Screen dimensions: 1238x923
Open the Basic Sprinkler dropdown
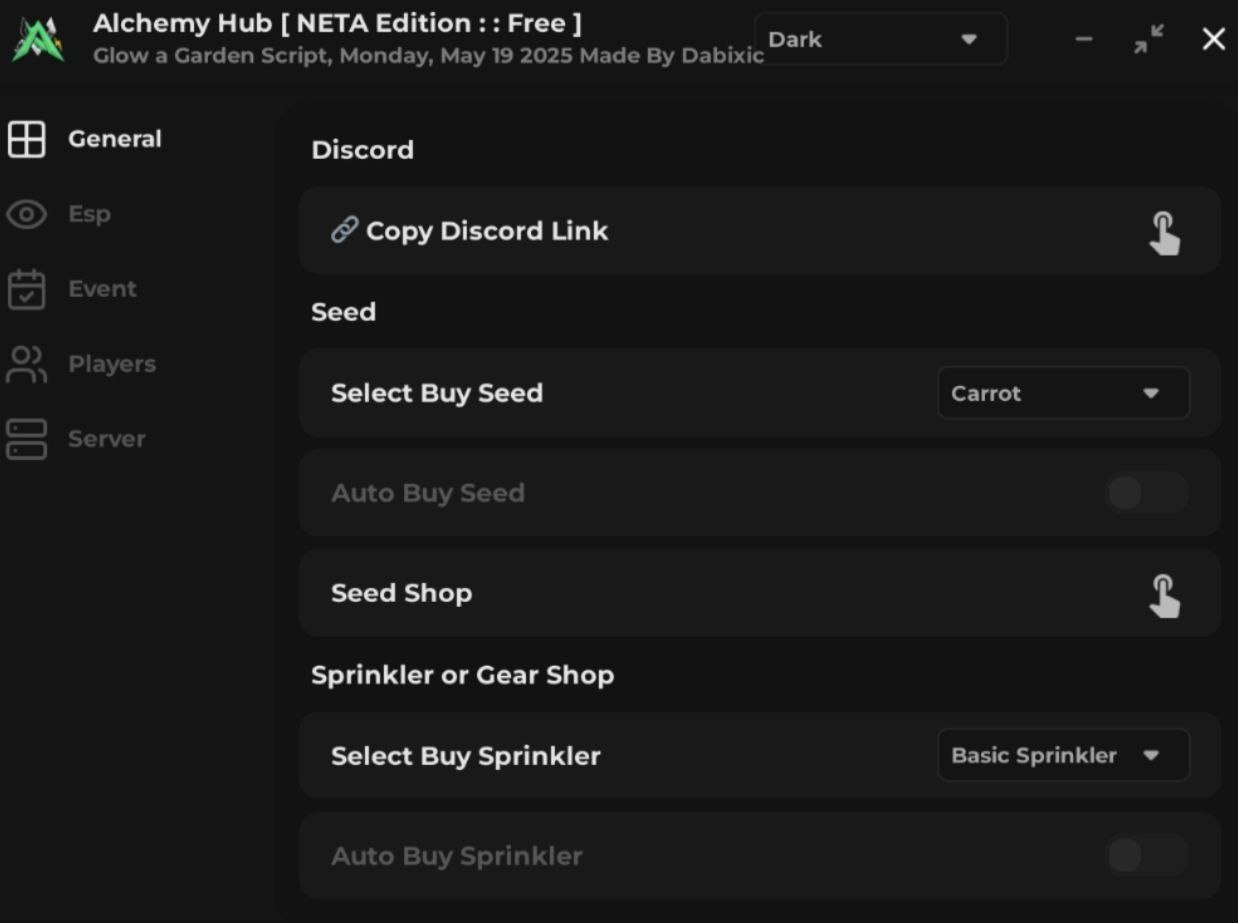(1063, 755)
